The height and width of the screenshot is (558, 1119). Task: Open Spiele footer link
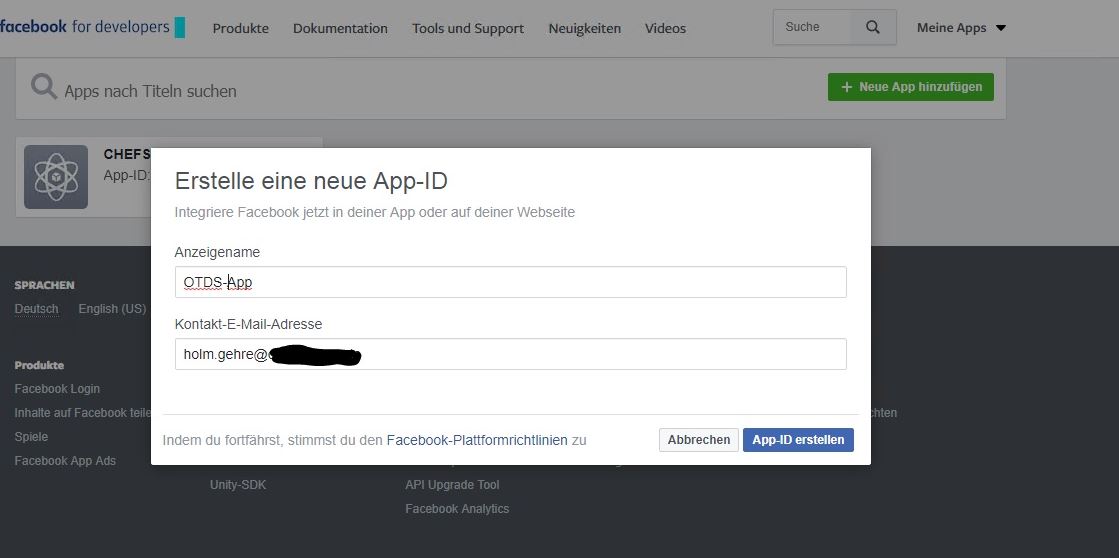[31, 437]
